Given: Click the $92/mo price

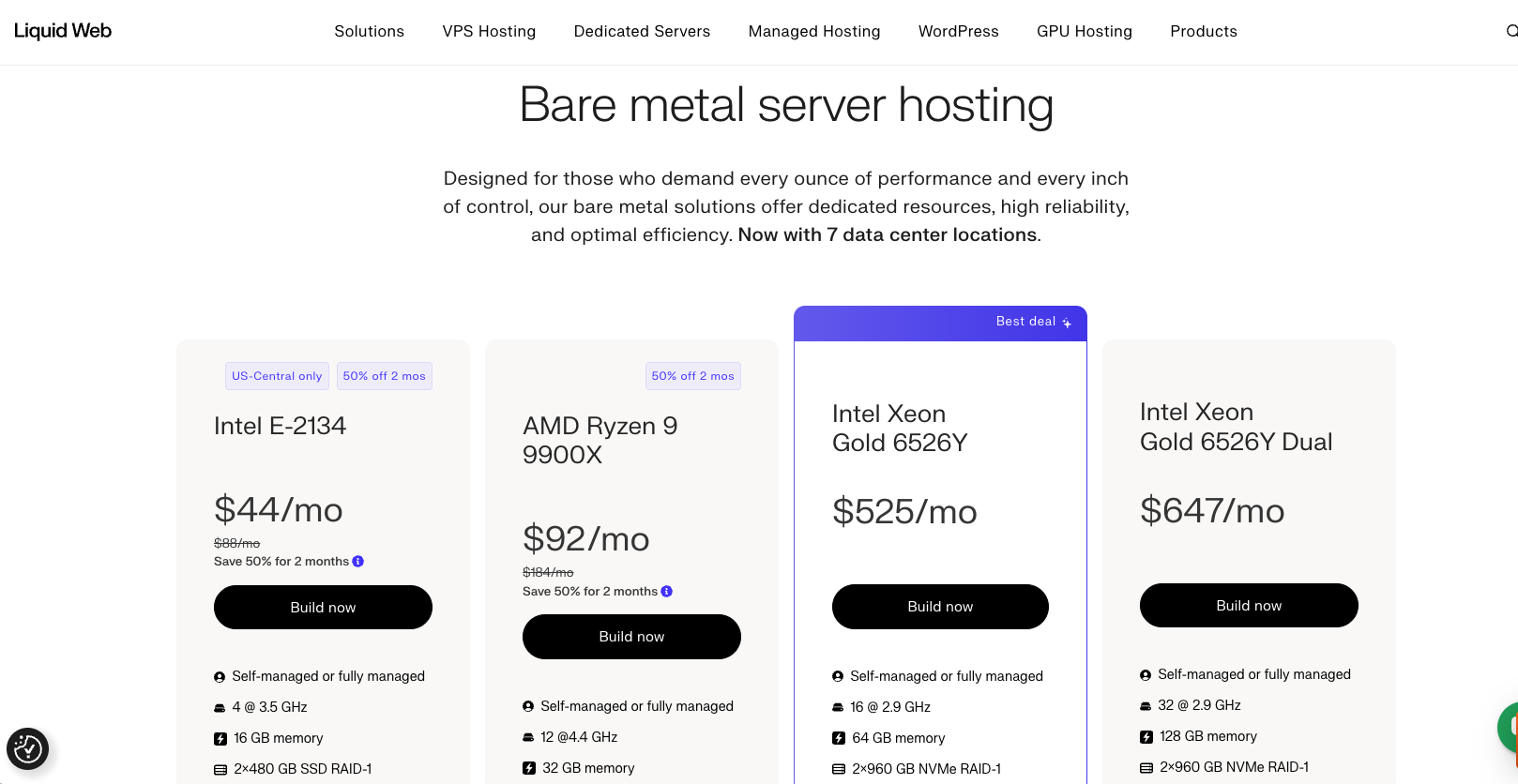Looking at the screenshot, I should (586, 539).
